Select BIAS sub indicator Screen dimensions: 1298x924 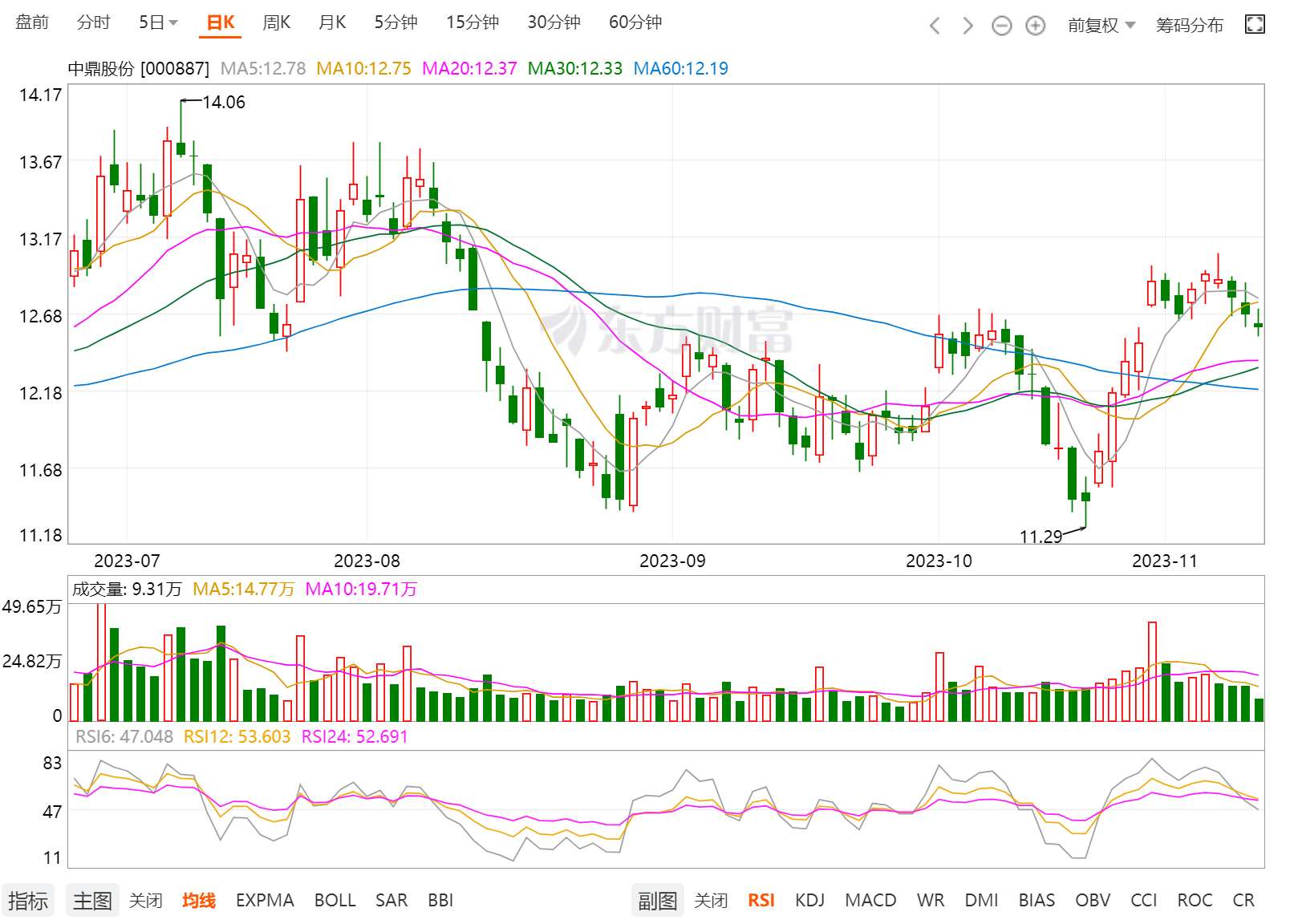pyautogui.click(x=1036, y=901)
